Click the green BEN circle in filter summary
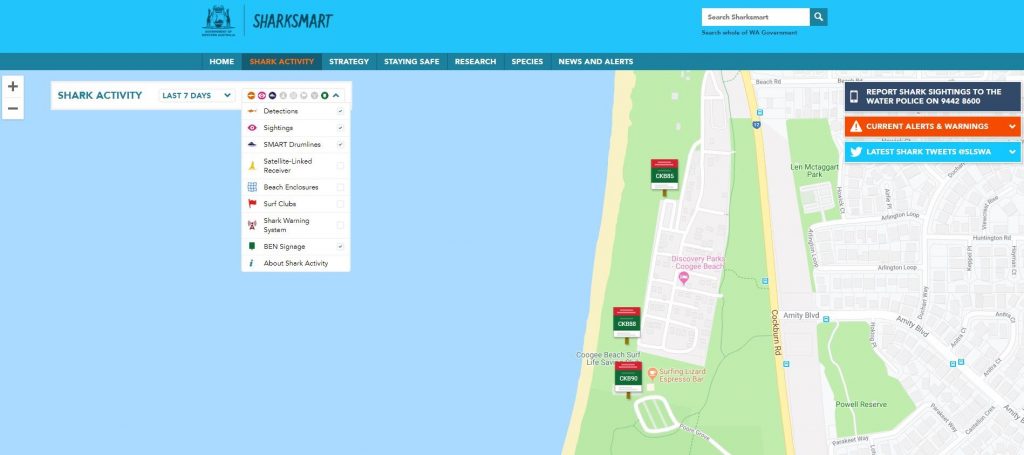1024x455 pixels. click(x=325, y=95)
